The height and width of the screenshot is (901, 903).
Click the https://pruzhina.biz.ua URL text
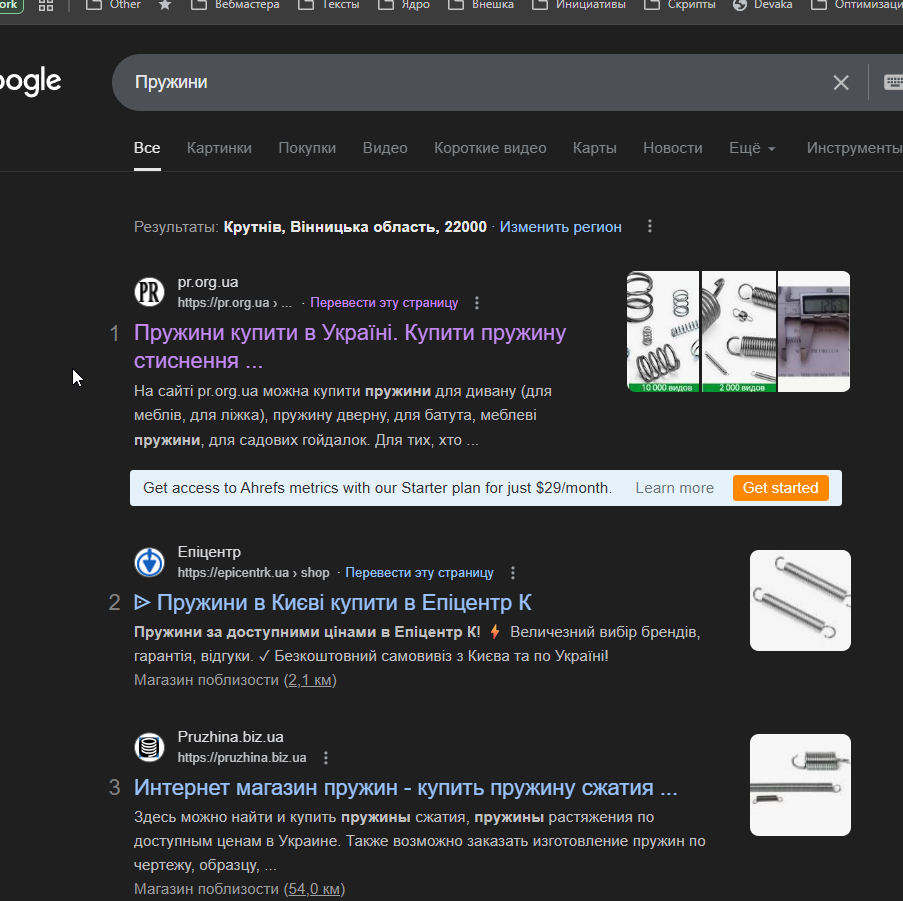tap(242, 758)
